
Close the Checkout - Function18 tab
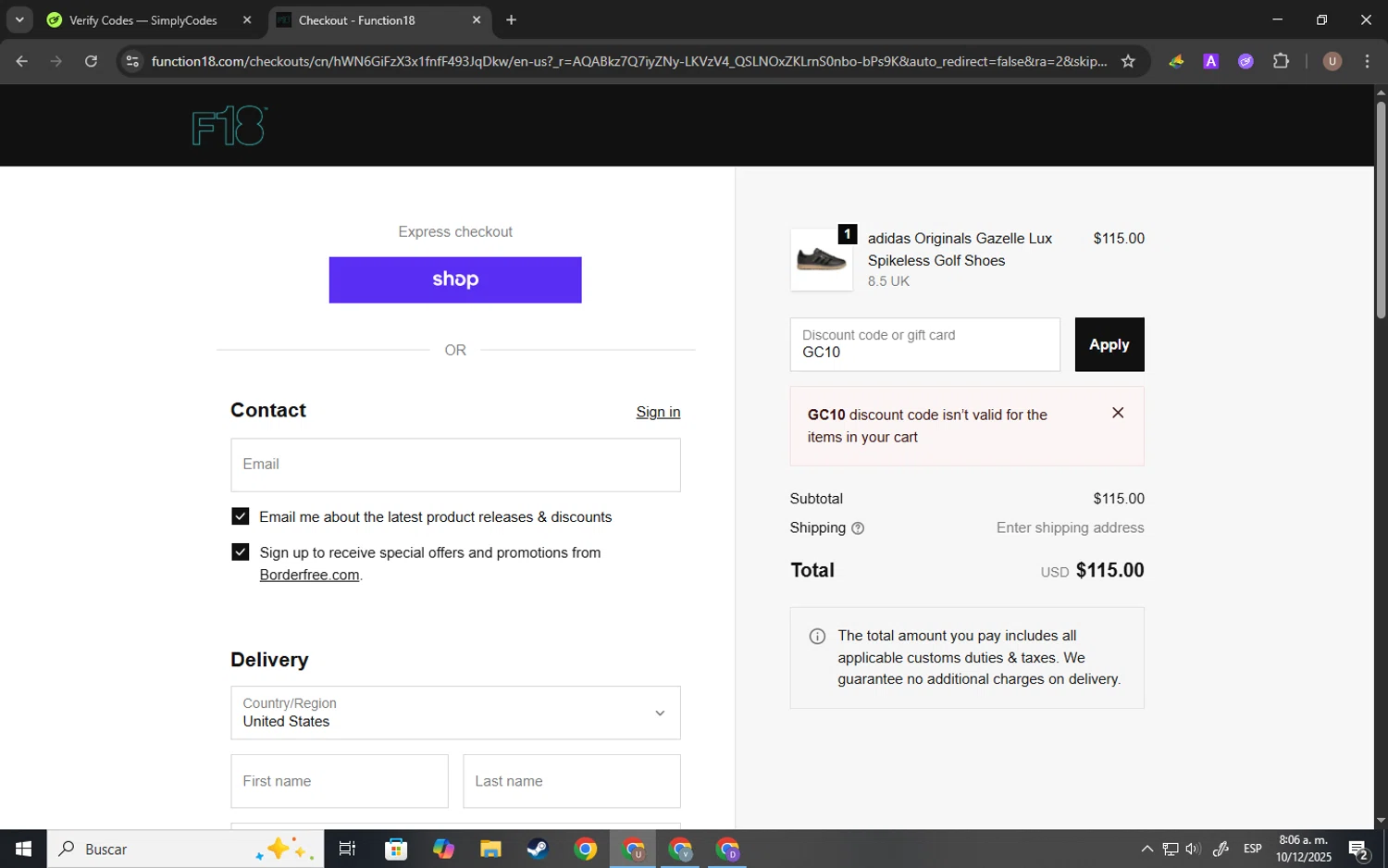tap(477, 19)
